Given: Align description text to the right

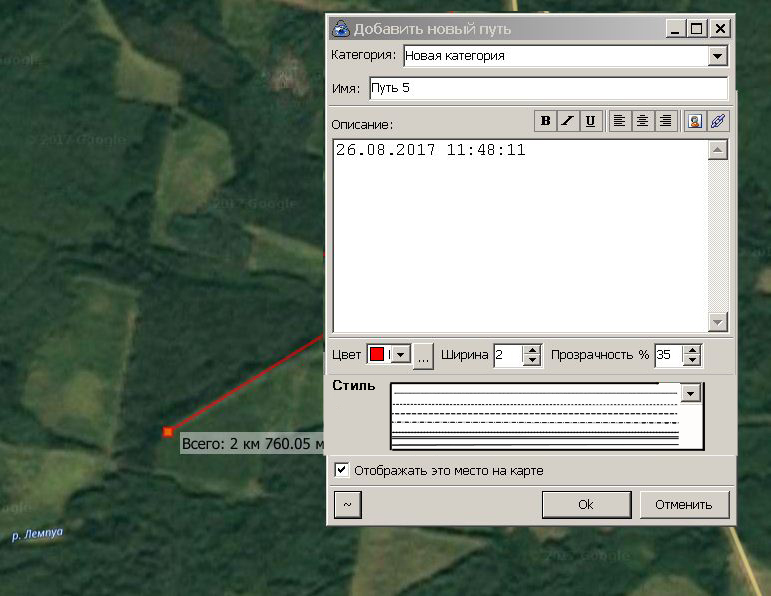Looking at the screenshot, I should coord(665,121).
